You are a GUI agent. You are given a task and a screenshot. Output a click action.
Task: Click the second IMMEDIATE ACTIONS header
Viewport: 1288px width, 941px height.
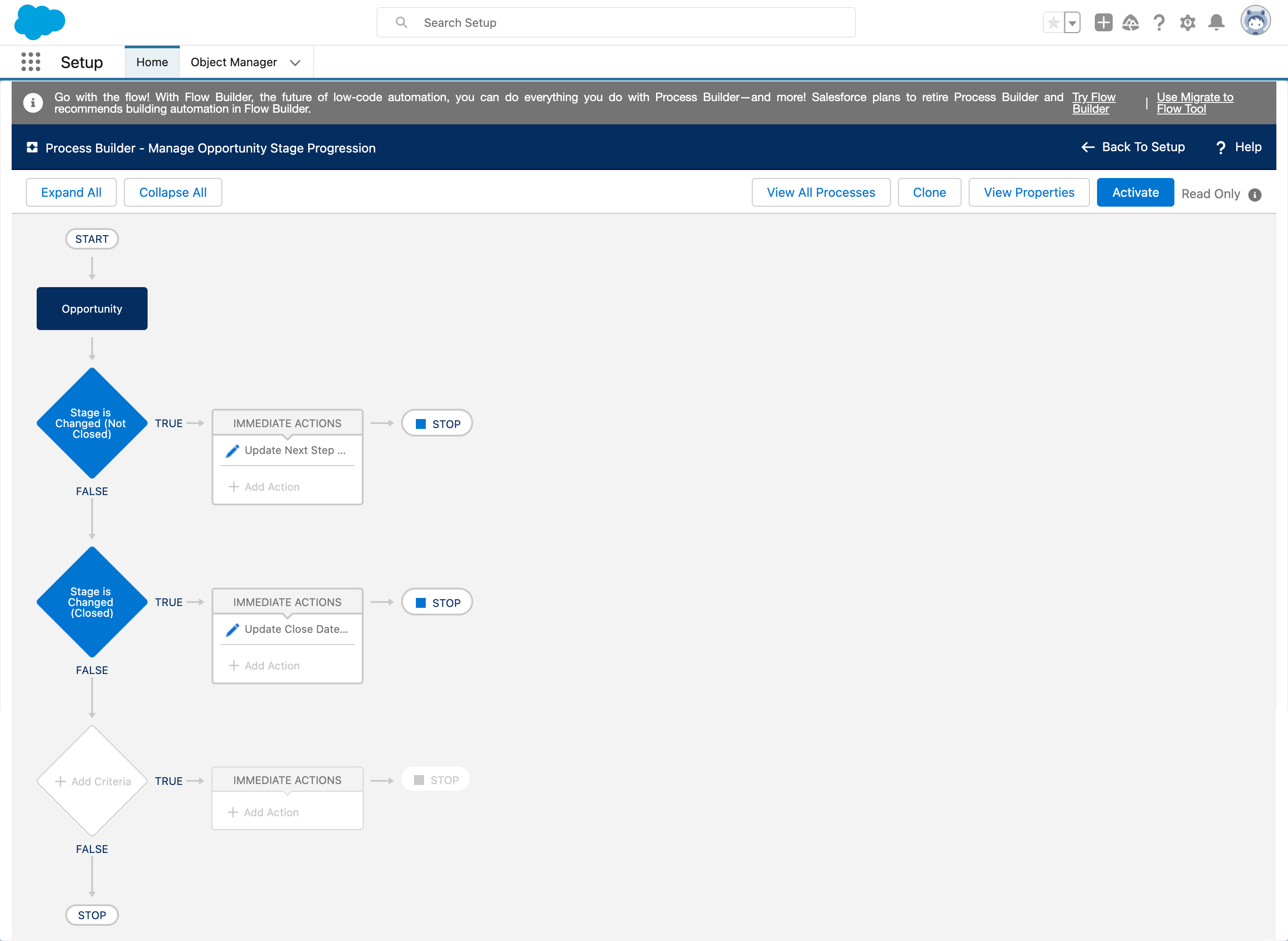click(287, 602)
